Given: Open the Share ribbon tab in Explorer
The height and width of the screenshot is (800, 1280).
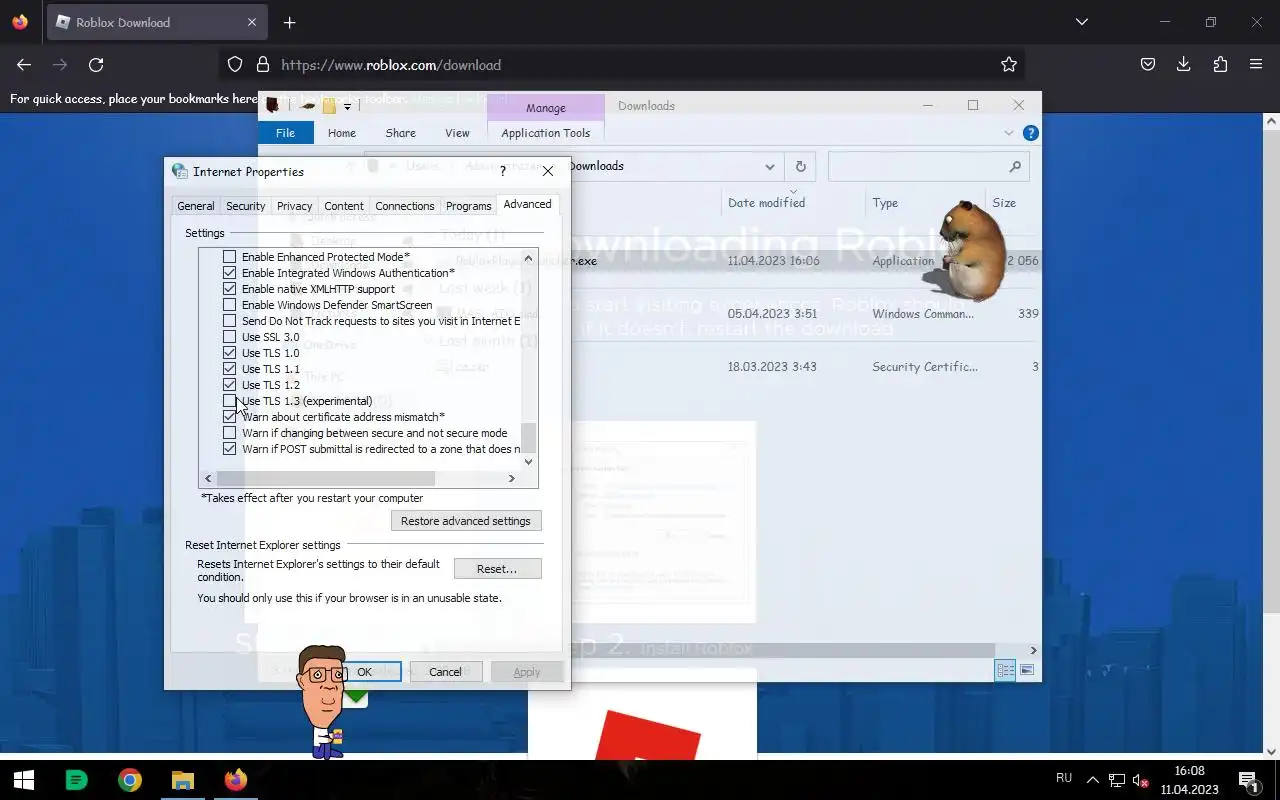Looking at the screenshot, I should pos(400,133).
